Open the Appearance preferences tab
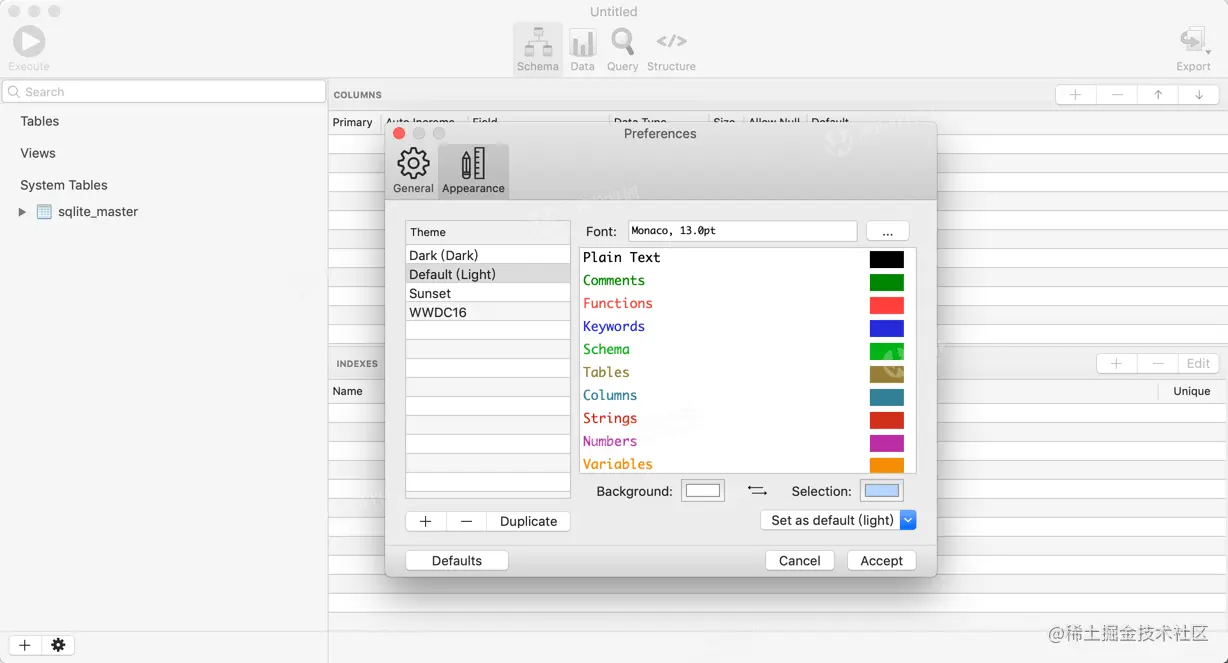 [x=473, y=171]
